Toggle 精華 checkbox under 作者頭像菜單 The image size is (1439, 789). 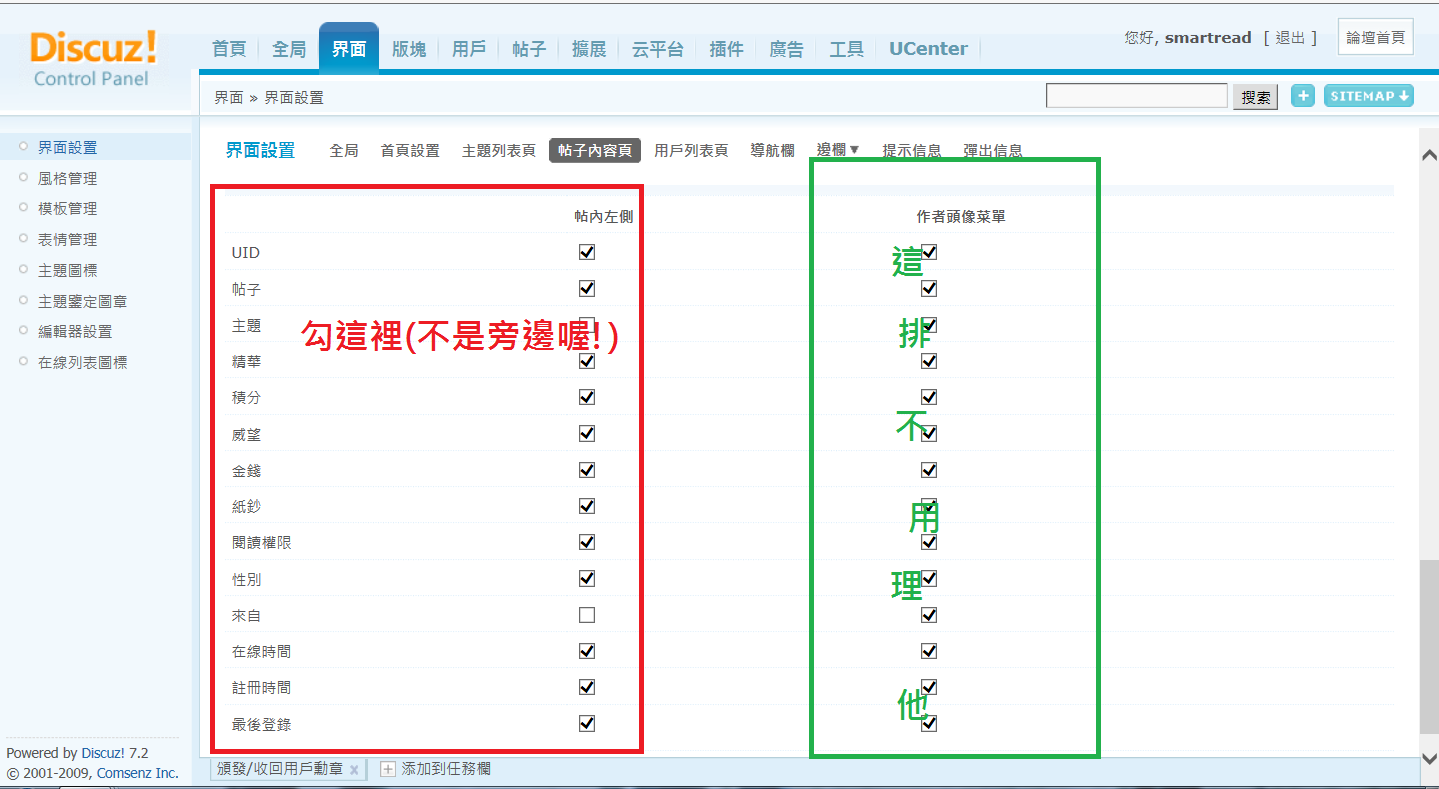tap(929, 361)
